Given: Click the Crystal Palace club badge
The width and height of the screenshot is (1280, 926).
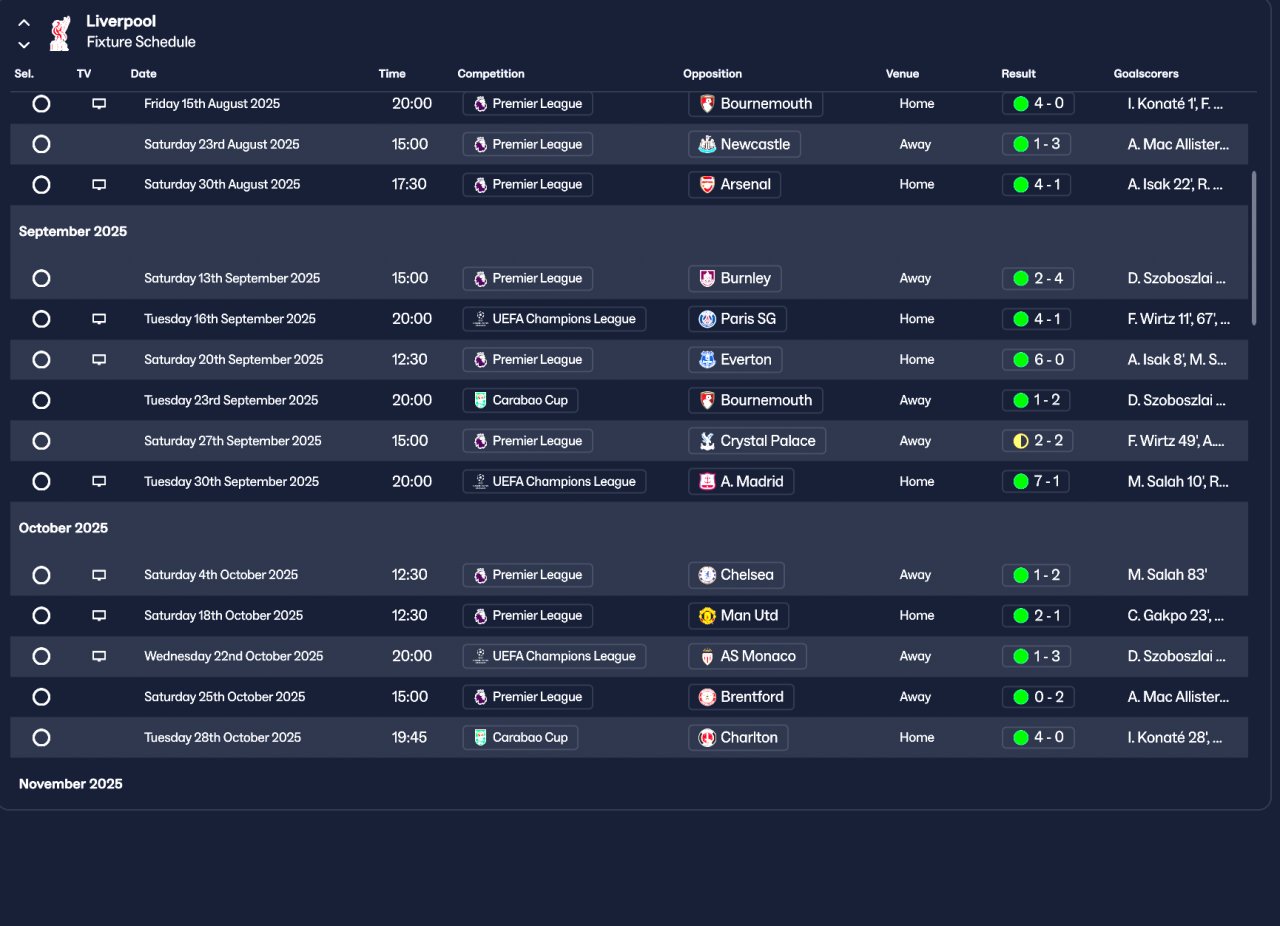Looking at the screenshot, I should click(x=707, y=441).
